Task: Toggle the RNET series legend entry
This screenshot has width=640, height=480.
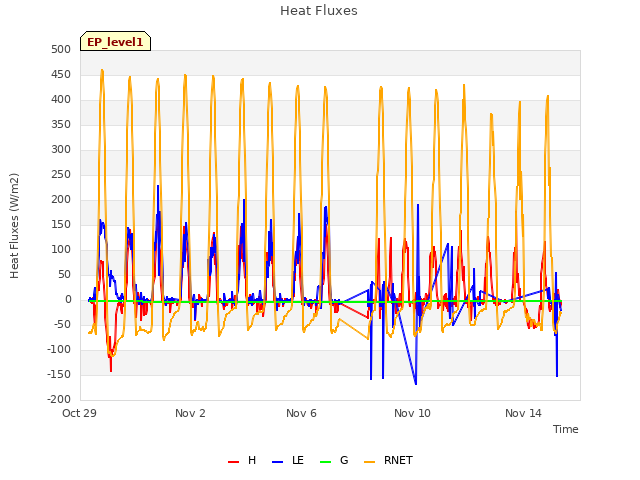Action: point(388,460)
